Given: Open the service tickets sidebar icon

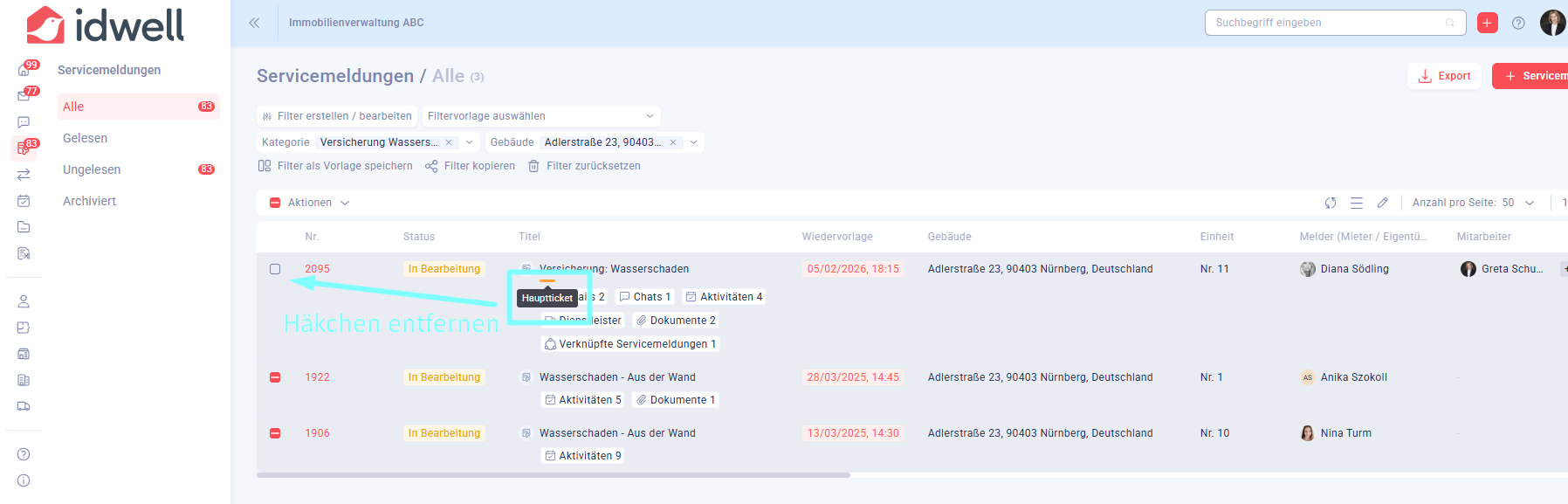Looking at the screenshot, I should pyautogui.click(x=24, y=148).
